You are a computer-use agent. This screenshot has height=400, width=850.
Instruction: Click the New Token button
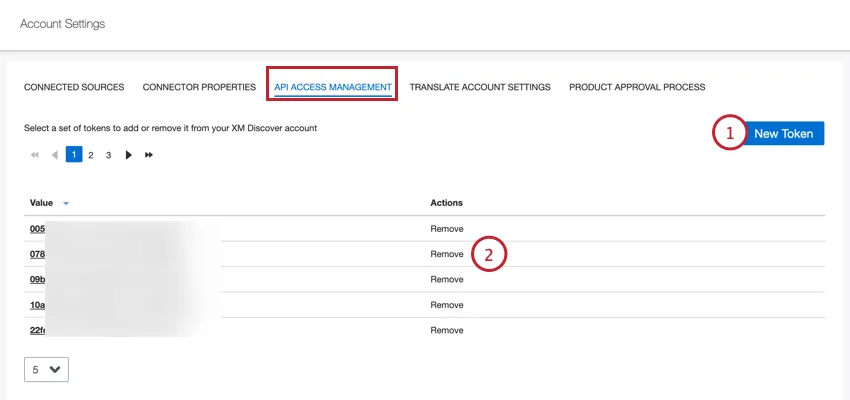783,133
